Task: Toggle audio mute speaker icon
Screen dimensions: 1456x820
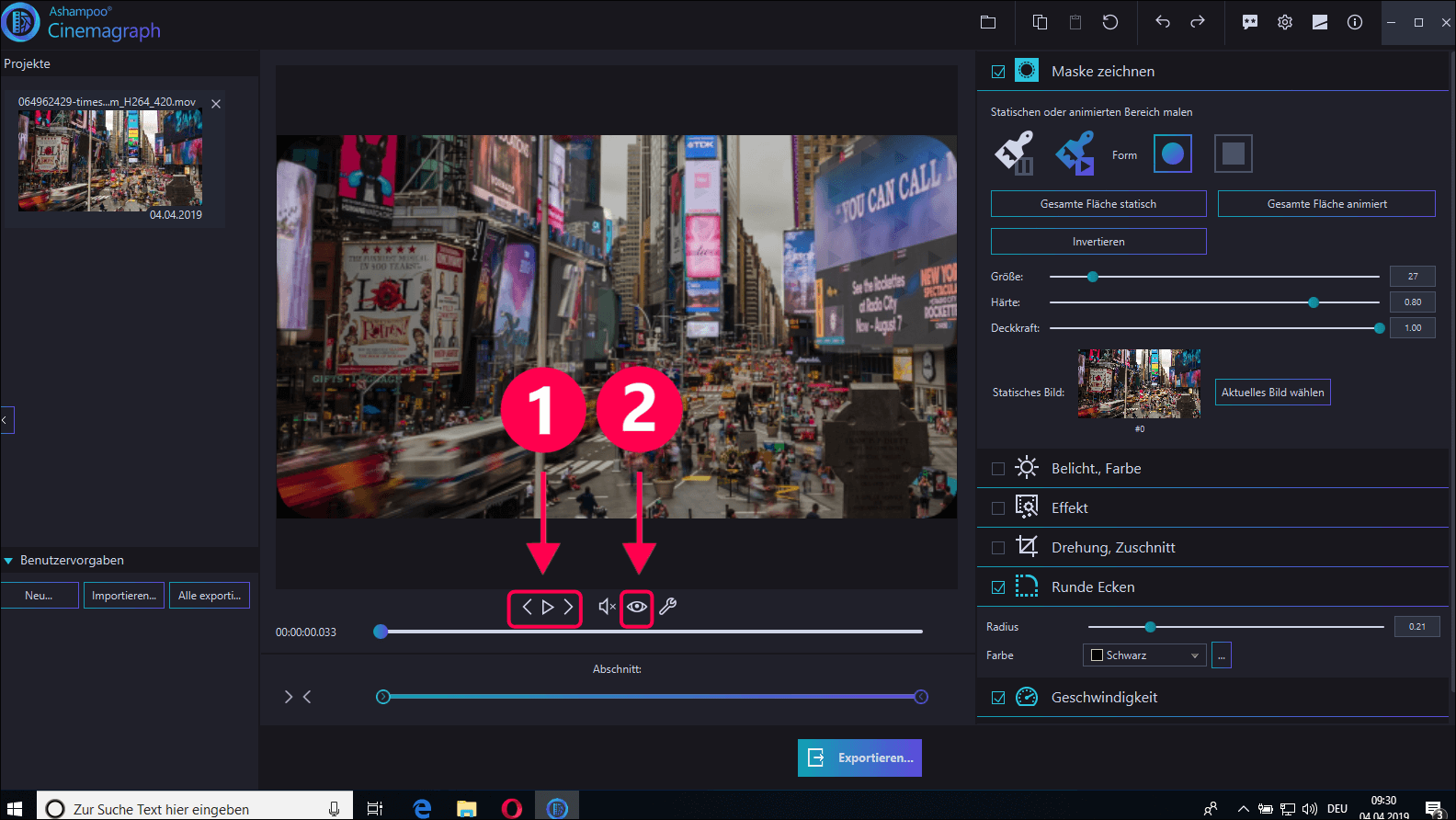Action: tap(607, 607)
